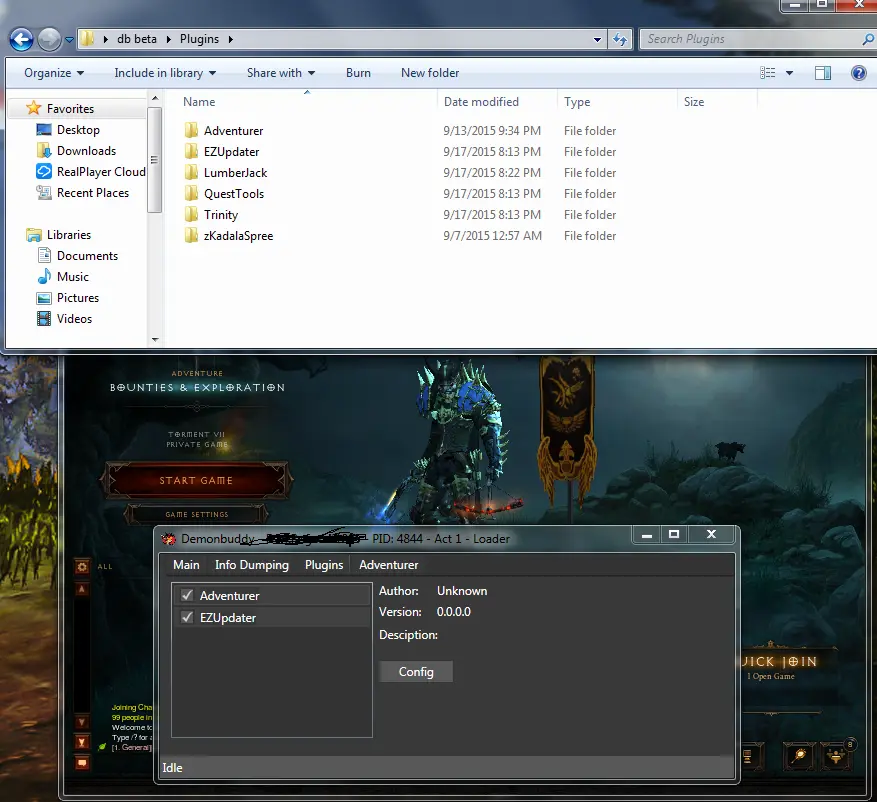877x802 pixels.
Task: Select the zKadalaSpree folder icon
Action: [192, 236]
